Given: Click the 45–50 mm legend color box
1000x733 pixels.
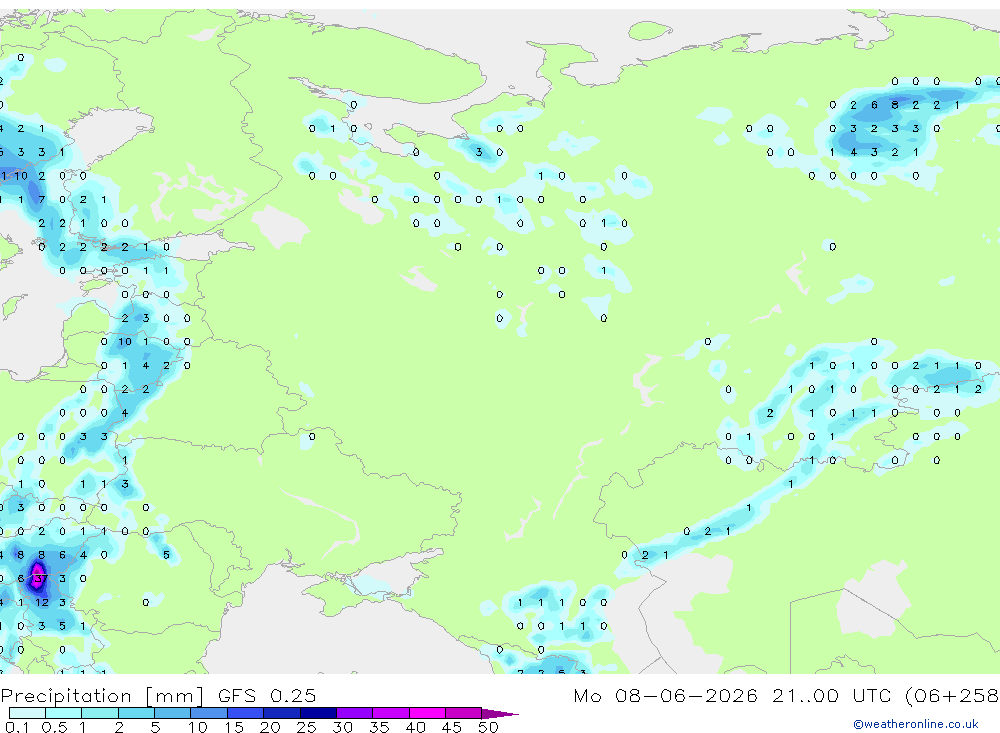Looking at the screenshot, I should tap(464, 713).
